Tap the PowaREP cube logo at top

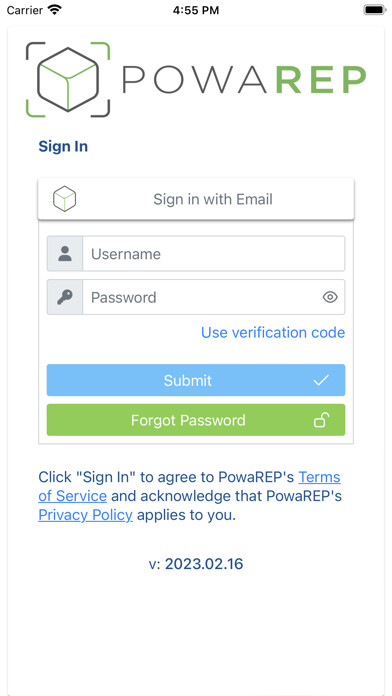(x=67, y=79)
